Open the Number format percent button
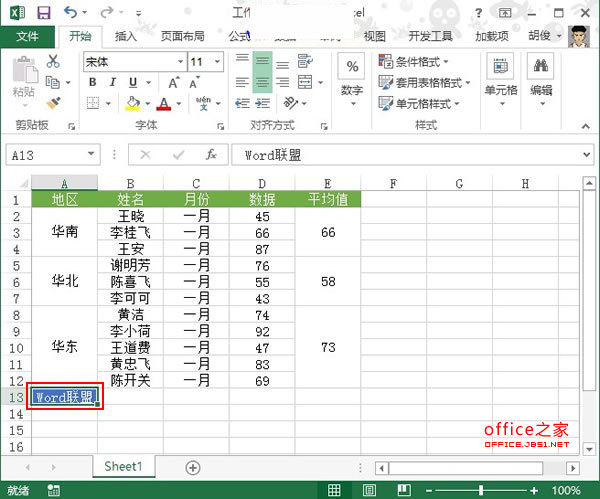The height and width of the screenshot is (499, 600). 352,66
